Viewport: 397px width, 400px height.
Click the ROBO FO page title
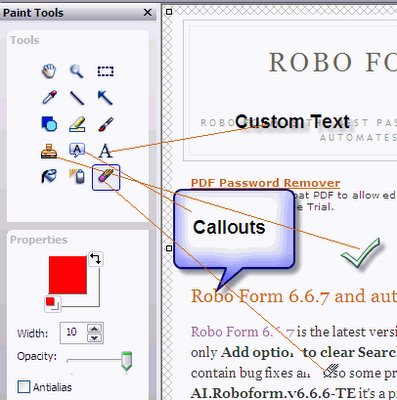pyautogui.click(x=333, y=62)
